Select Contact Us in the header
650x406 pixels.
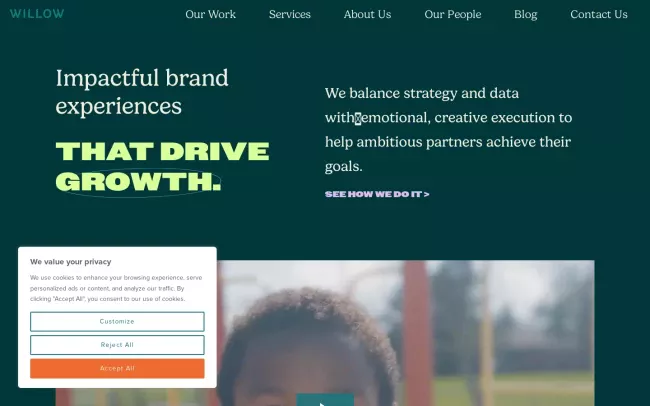599,15
